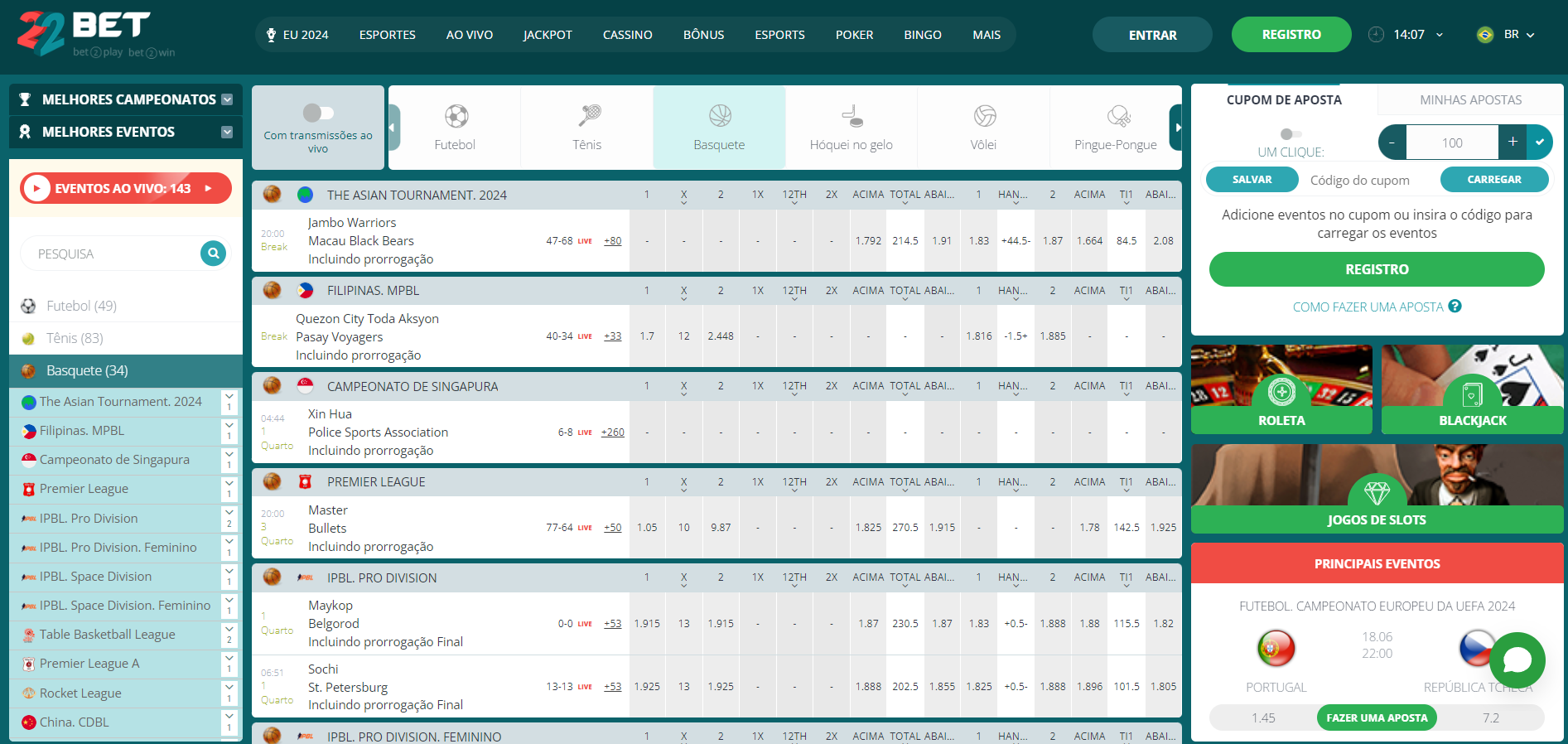Click the trophy icon in Melhores Campeonatos
Viewport: 1568px width, 744px height.
[25, 99]
